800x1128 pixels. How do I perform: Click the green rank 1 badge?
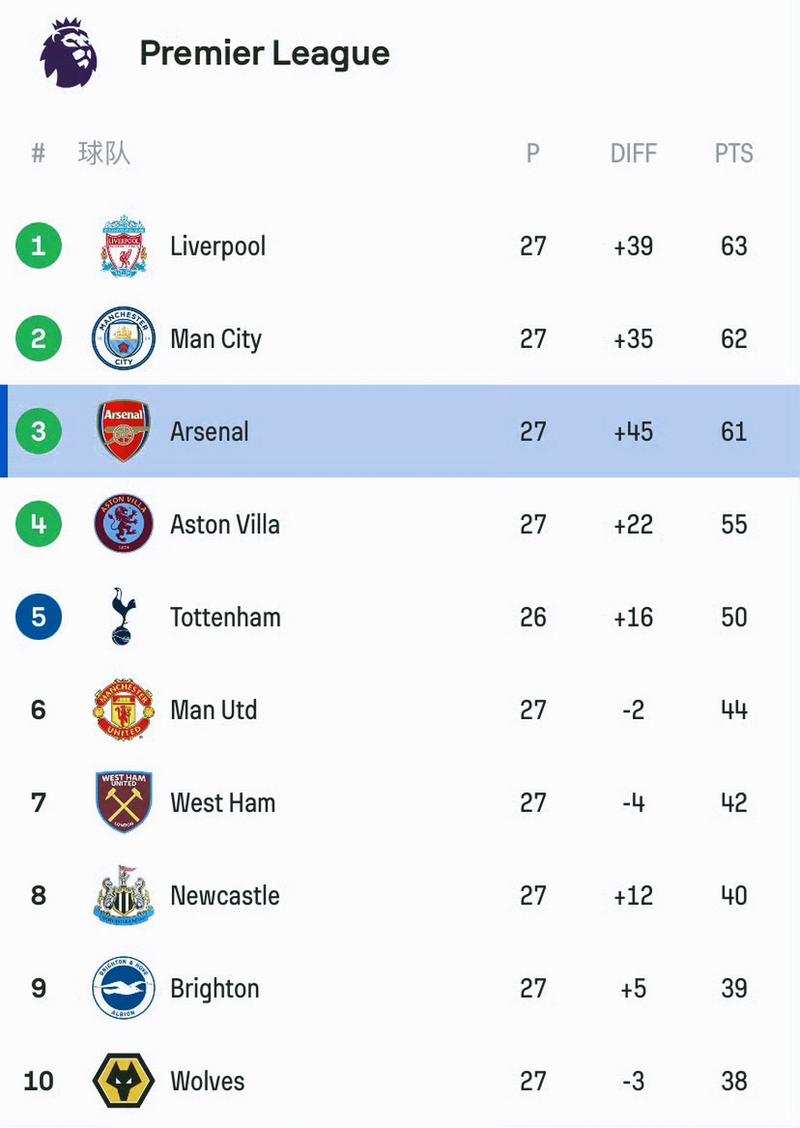[x=38, y=246]
